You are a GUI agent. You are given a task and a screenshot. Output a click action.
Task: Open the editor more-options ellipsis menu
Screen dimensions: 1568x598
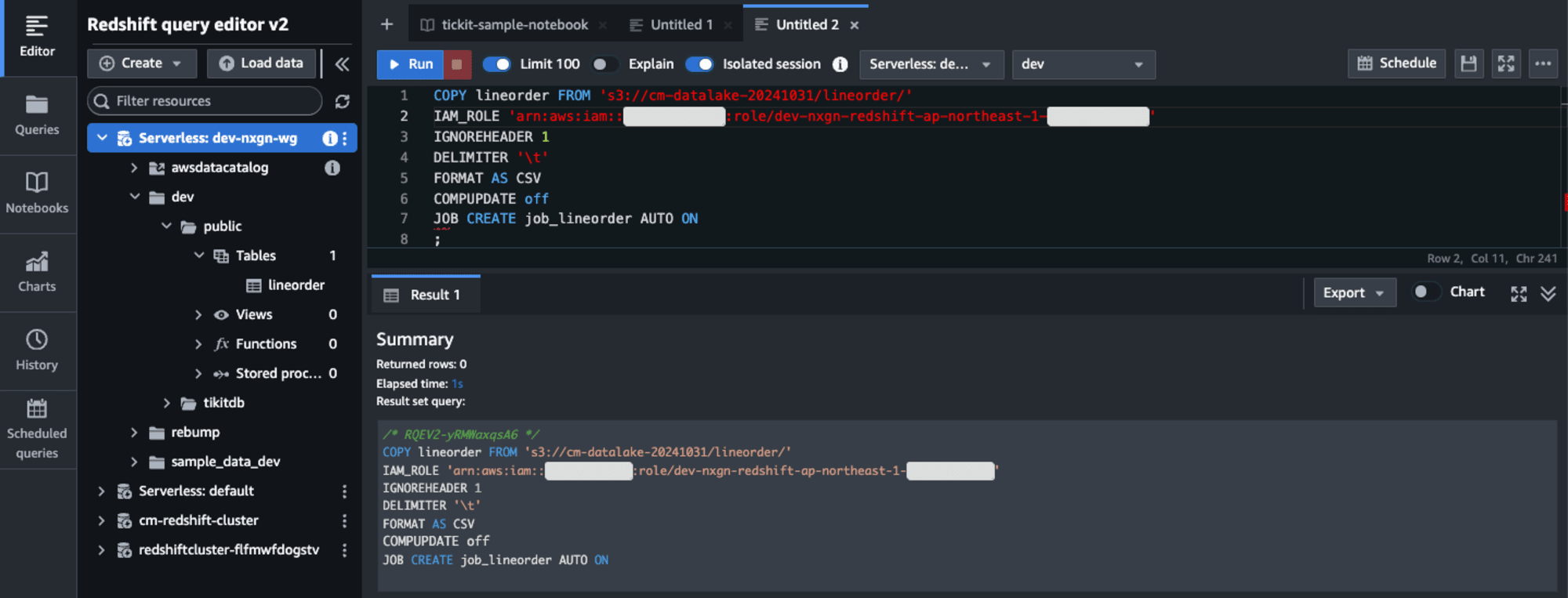1543,63
